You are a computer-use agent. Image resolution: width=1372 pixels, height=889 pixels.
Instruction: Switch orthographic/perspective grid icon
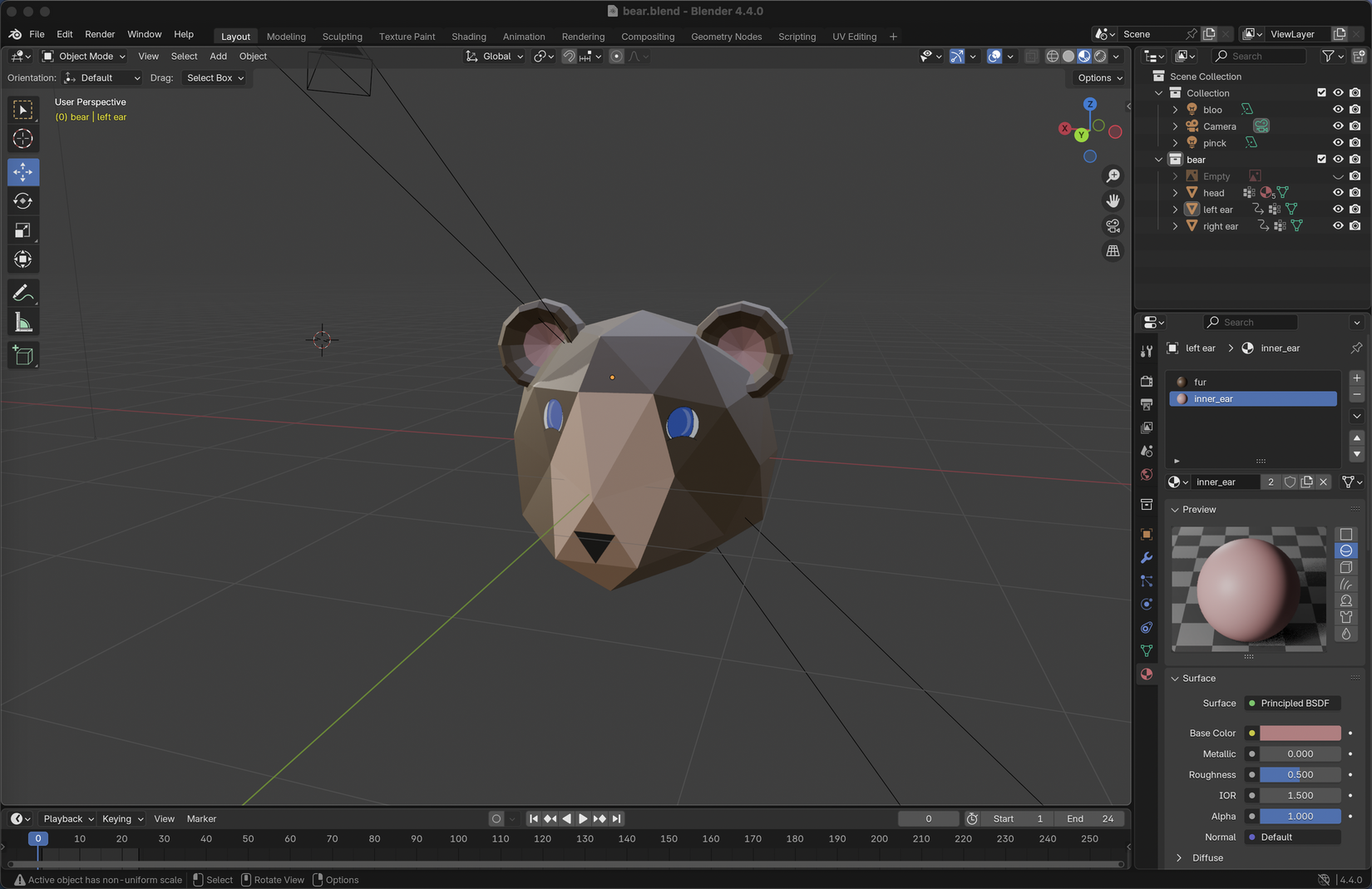coord(1113,250)
